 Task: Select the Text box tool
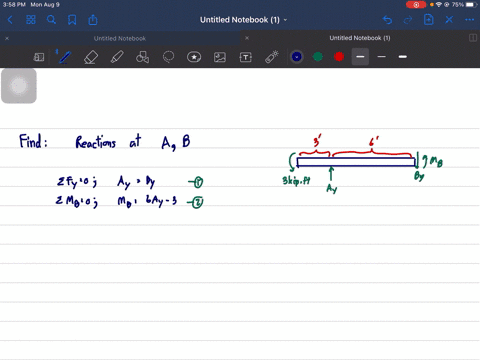coord(246,57)
